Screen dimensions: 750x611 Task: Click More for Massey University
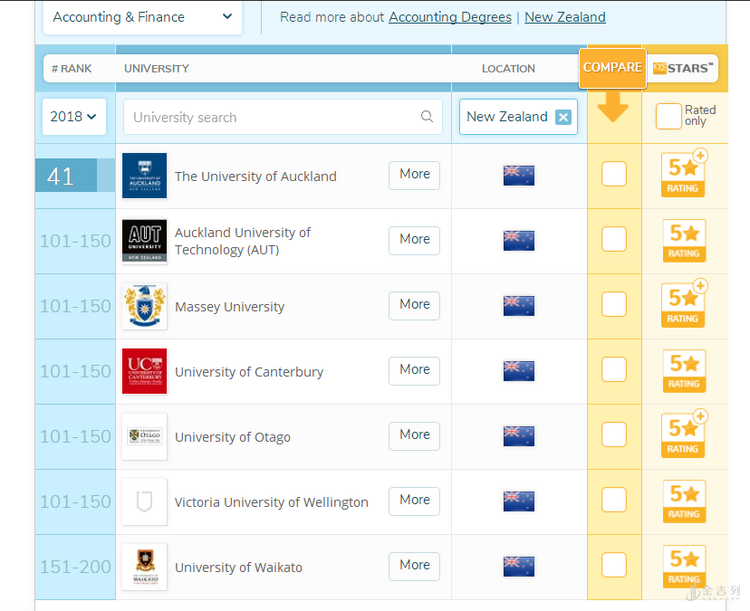coord(414,305)
